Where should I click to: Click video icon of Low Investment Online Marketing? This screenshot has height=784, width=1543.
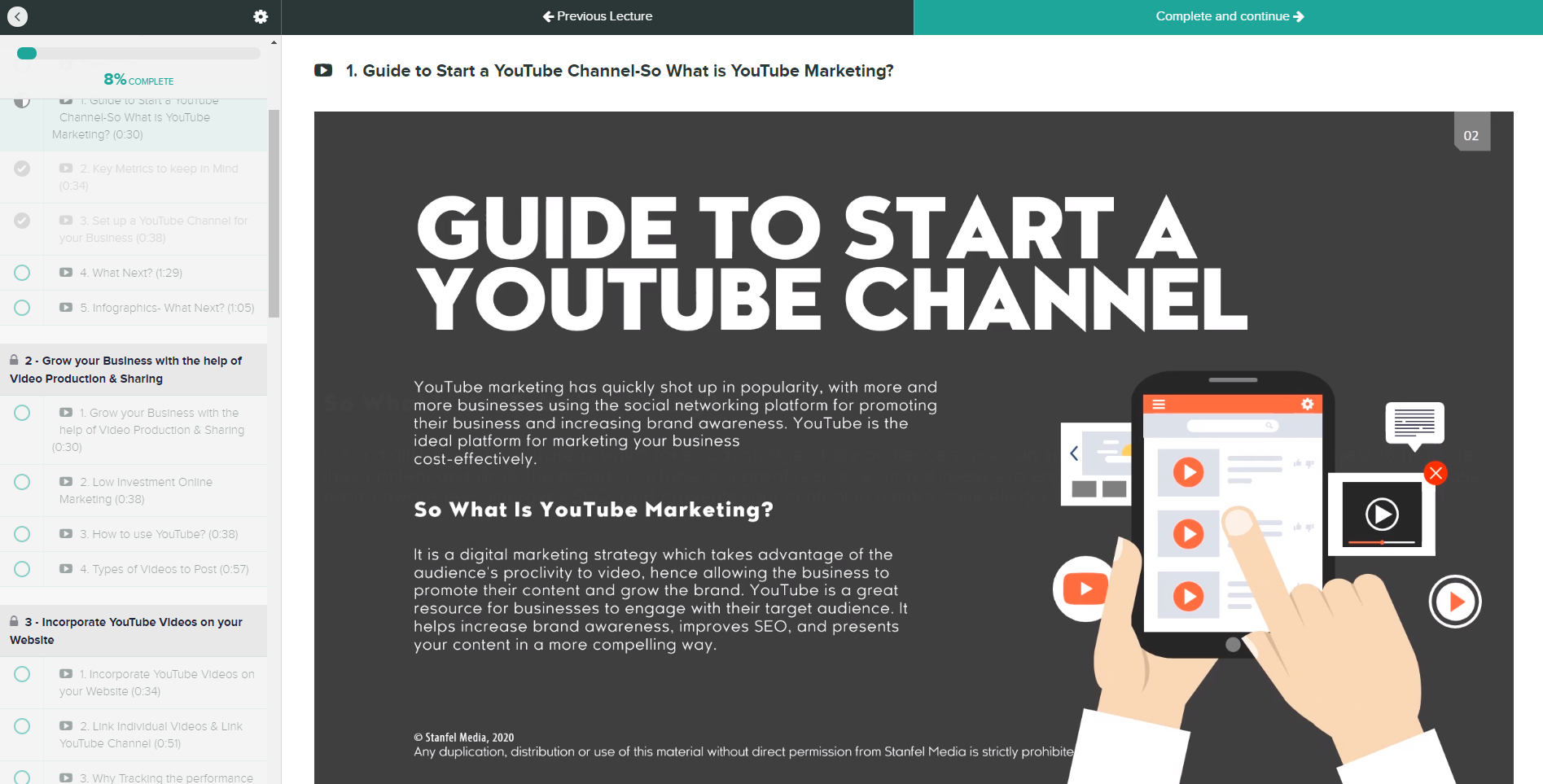click(66, 482)
